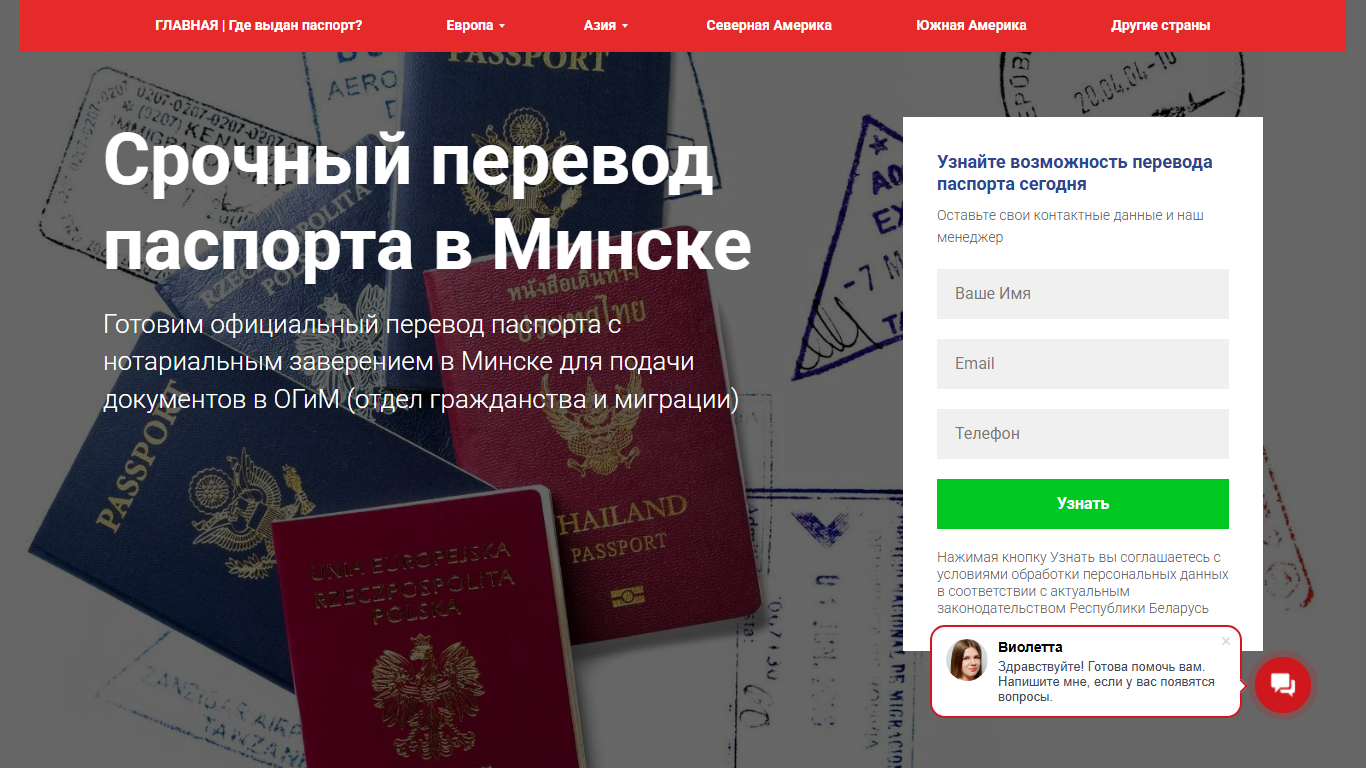
Task: Click Виолетта's avatar photo
Action: pos(967,660)
